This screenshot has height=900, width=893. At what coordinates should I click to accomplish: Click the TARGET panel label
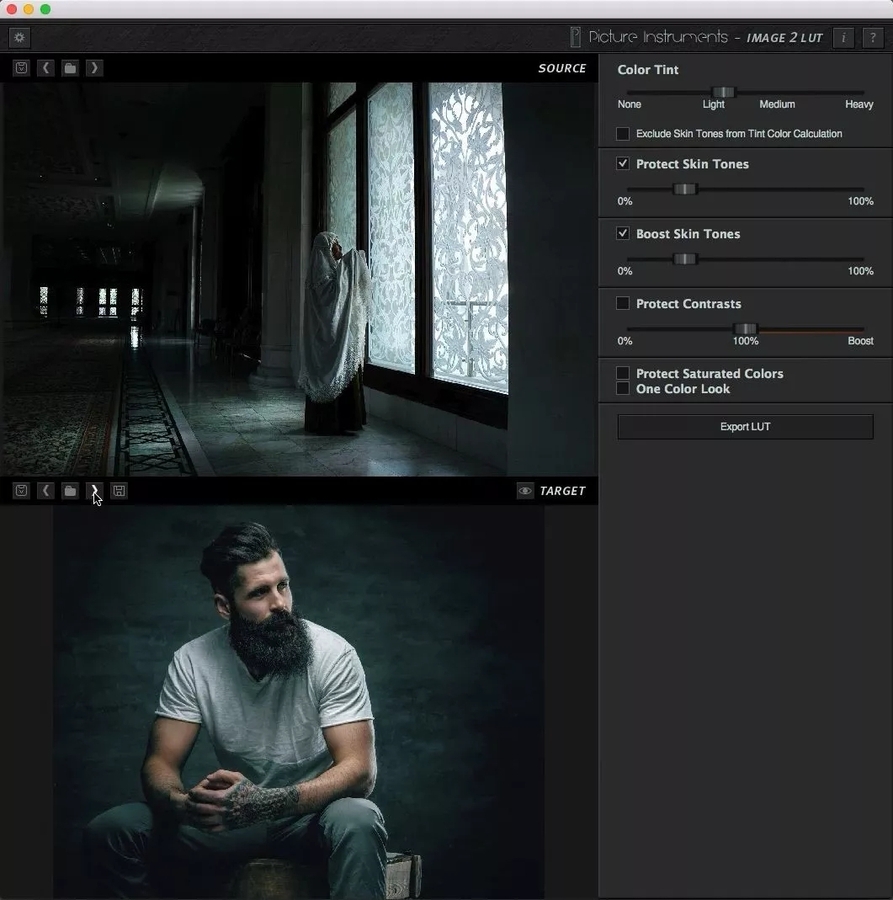point(562,491)
